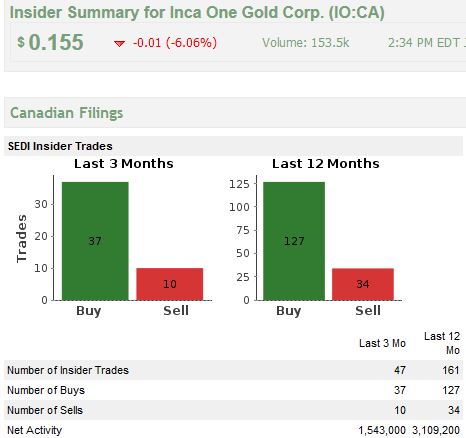Select the green Buy bar showing 127
This screenshot has height=438, width=466.
point(294,241)
